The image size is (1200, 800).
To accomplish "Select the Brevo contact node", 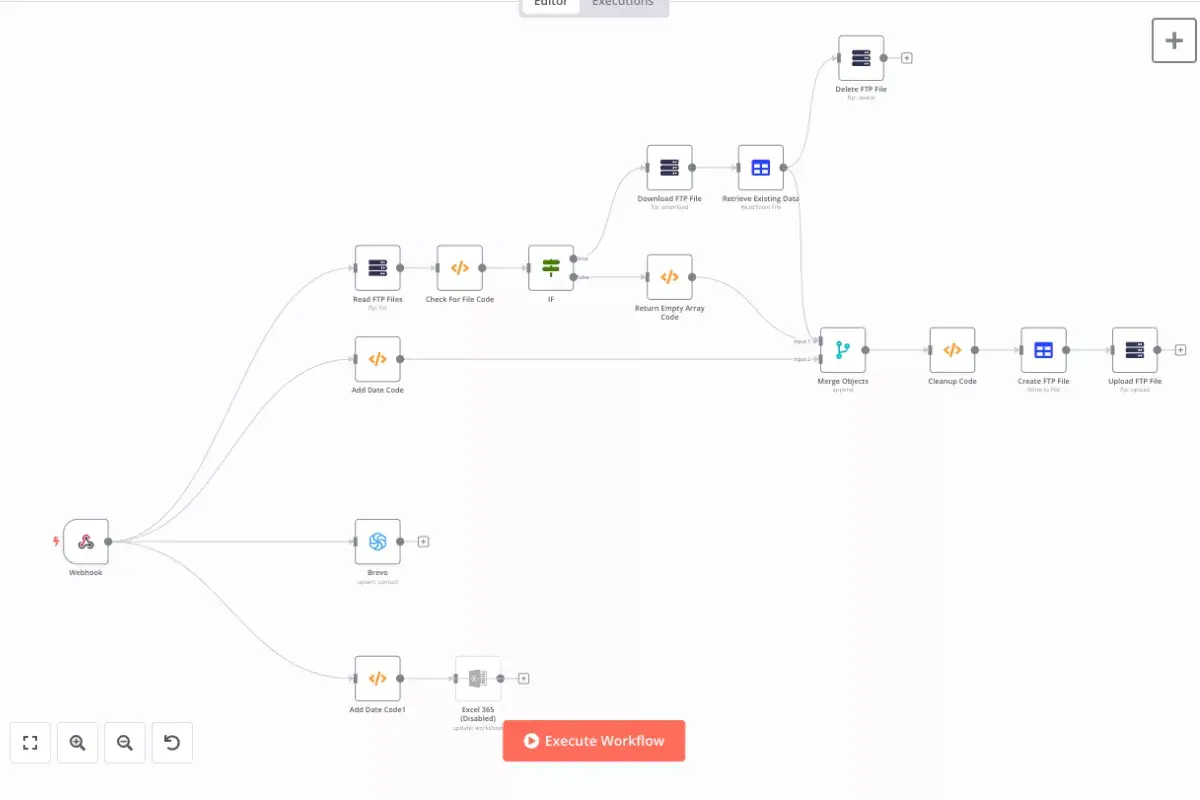I will pos(377,541).
